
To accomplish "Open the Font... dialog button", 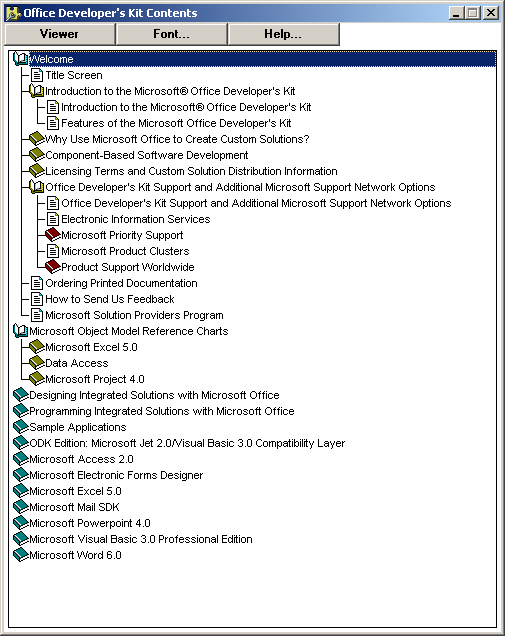I will coord(172,34).
